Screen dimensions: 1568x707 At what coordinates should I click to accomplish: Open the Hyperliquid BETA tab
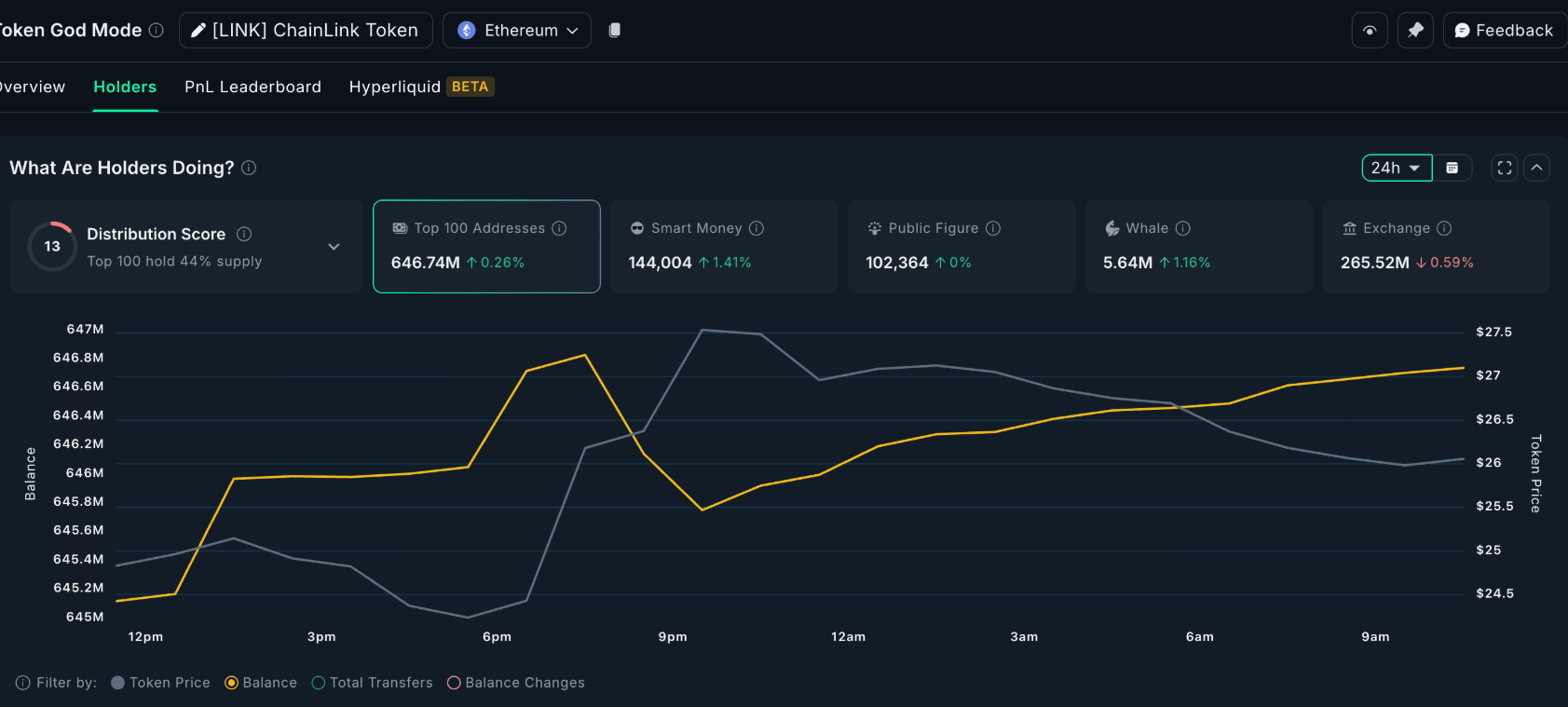click(x=421, y=87)
